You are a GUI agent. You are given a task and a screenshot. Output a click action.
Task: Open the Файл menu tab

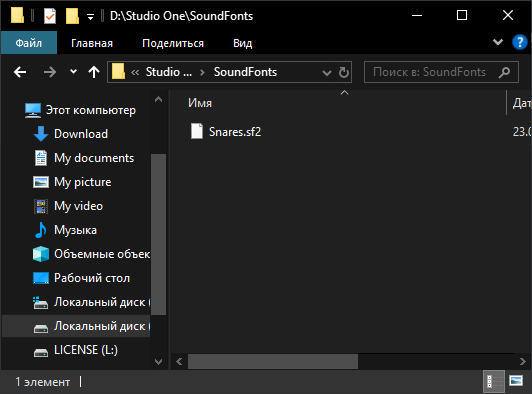pos(29,43)
